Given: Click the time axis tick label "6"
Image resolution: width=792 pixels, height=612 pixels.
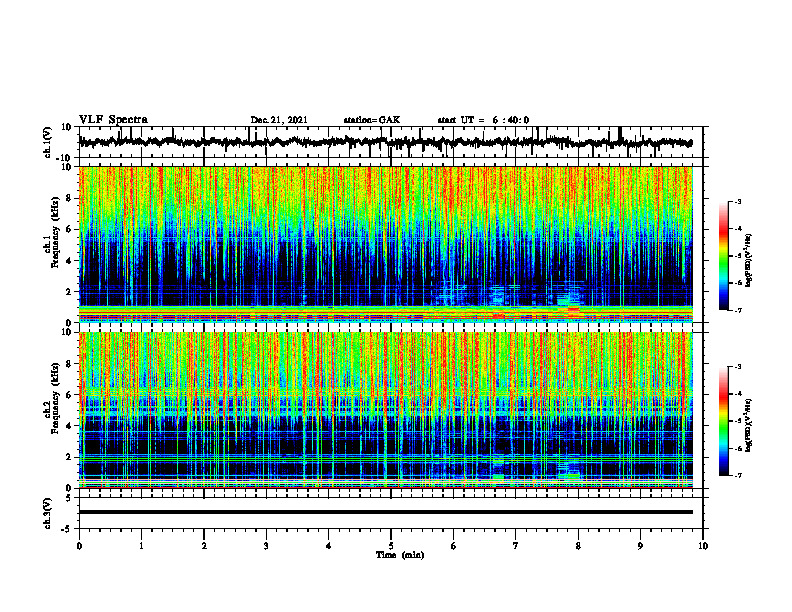Looking at the screenshot, I should [x=454, y=546].
